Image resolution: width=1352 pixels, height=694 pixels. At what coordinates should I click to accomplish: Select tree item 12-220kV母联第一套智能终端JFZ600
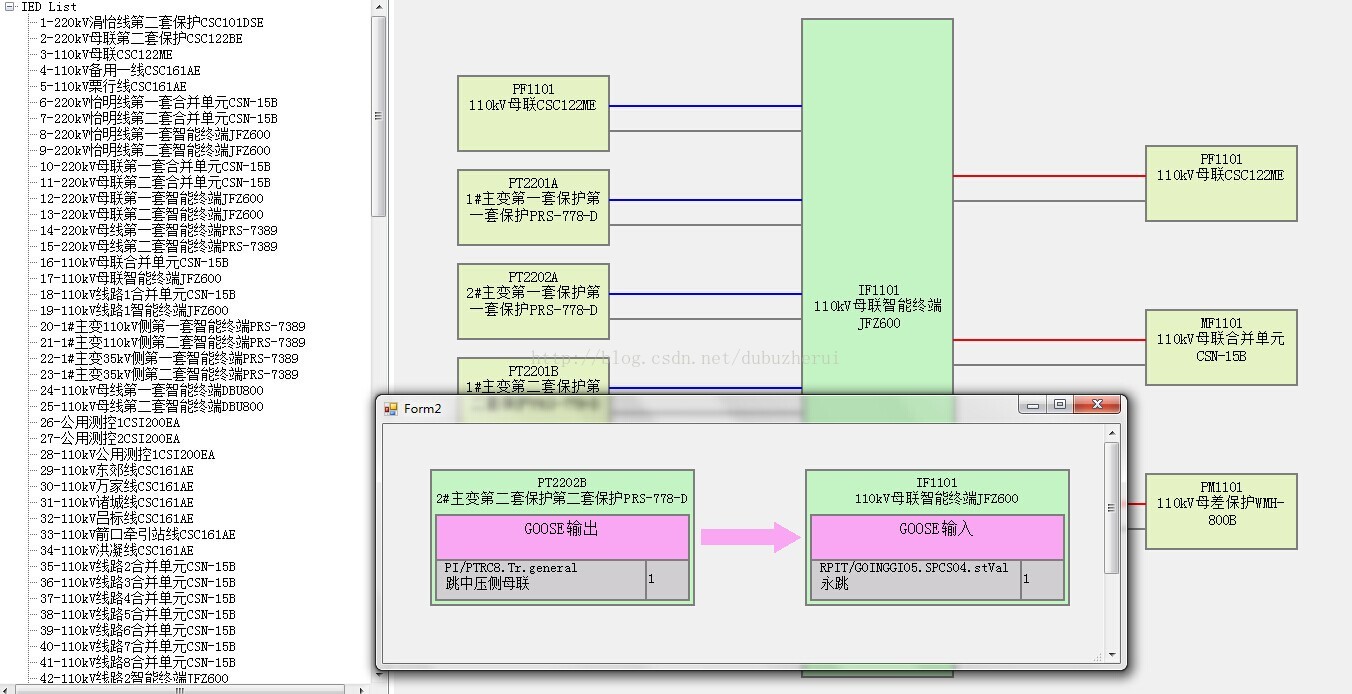[152, 198]
